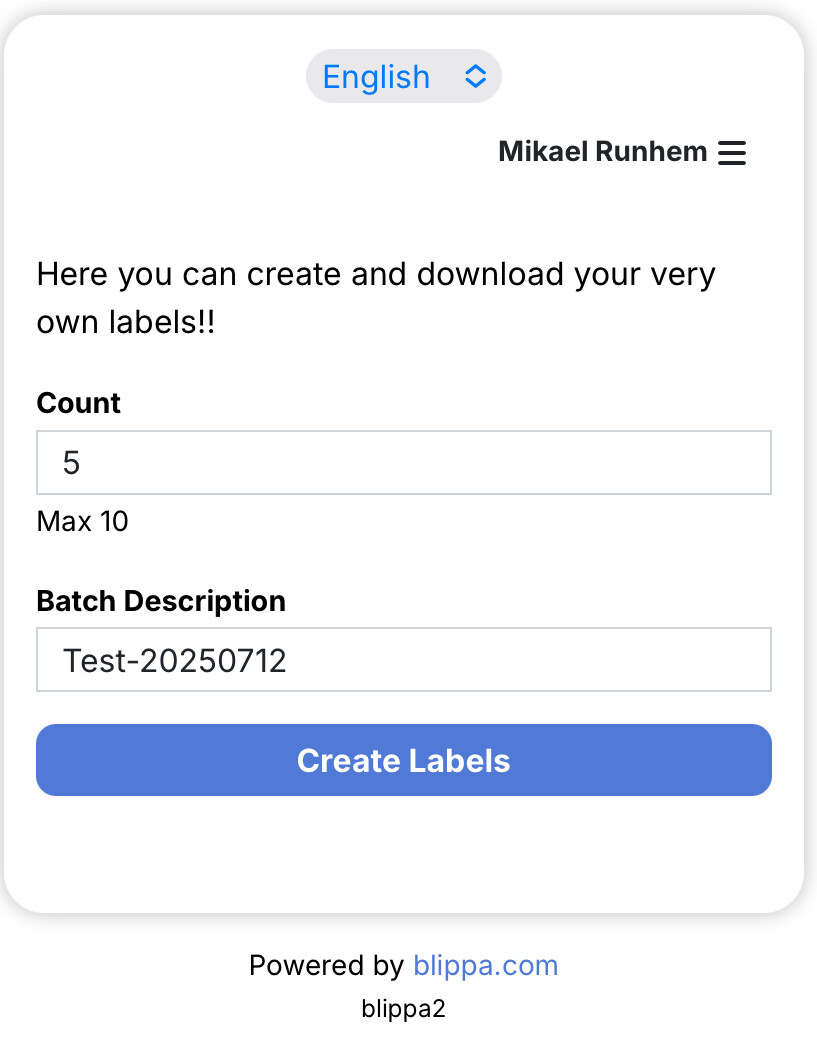Open the English language dropdown
This screenshot has height=1063, width=817.
(x=403, y=77)
